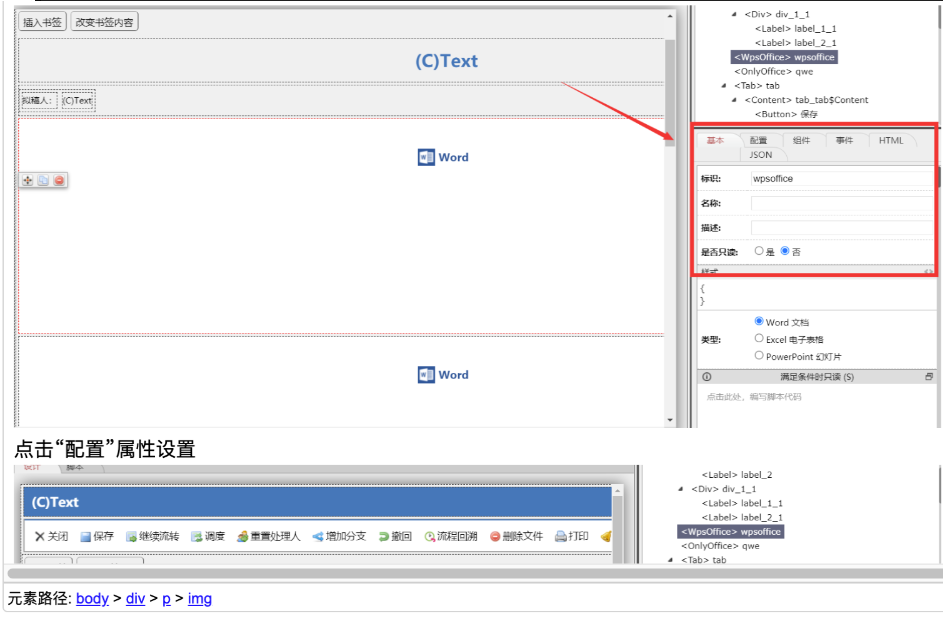
Task: Select the Excel 电子表格 type radio
Action: [759, 339]
